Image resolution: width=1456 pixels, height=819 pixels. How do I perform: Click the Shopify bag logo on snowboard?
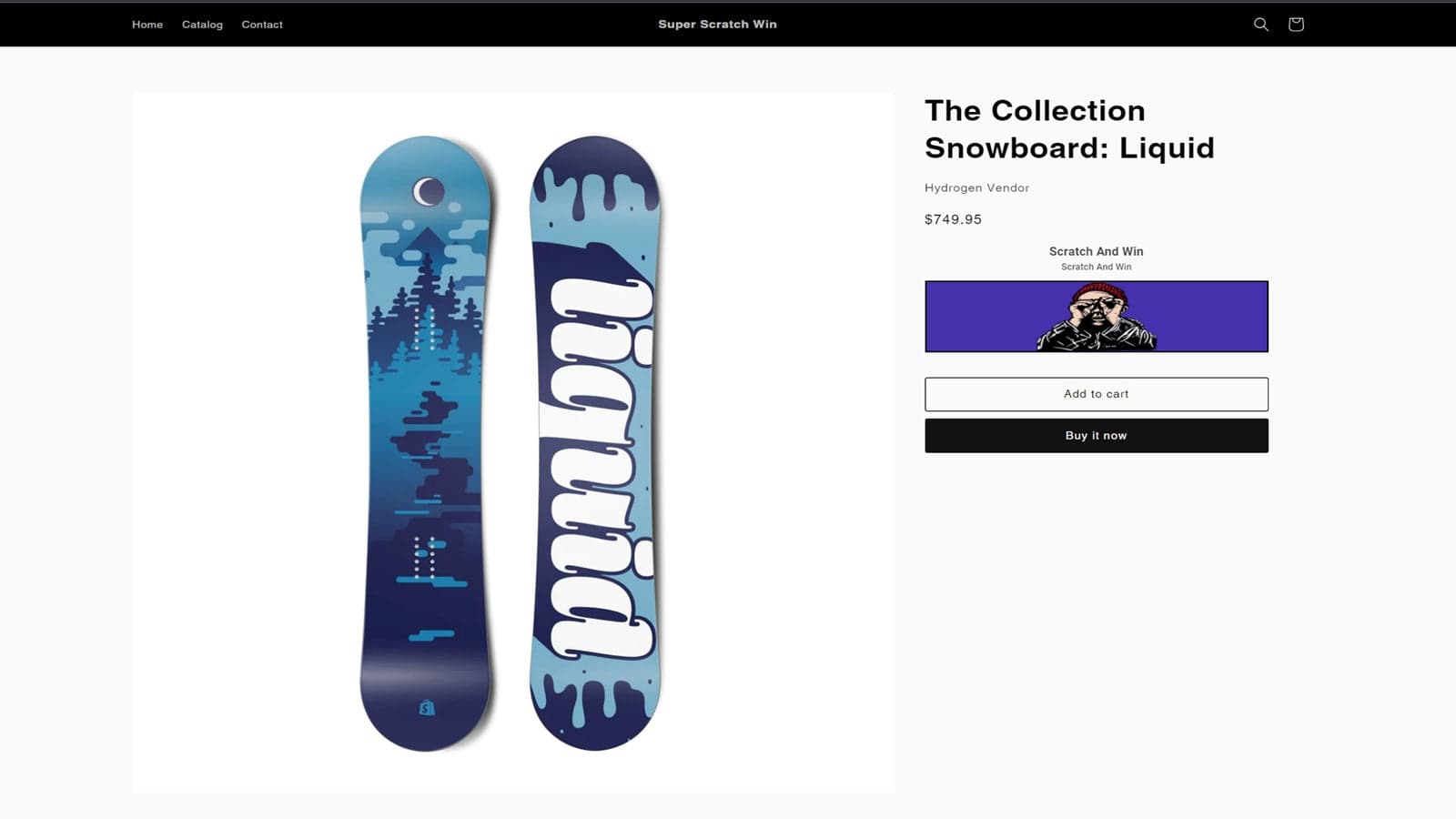427,708
